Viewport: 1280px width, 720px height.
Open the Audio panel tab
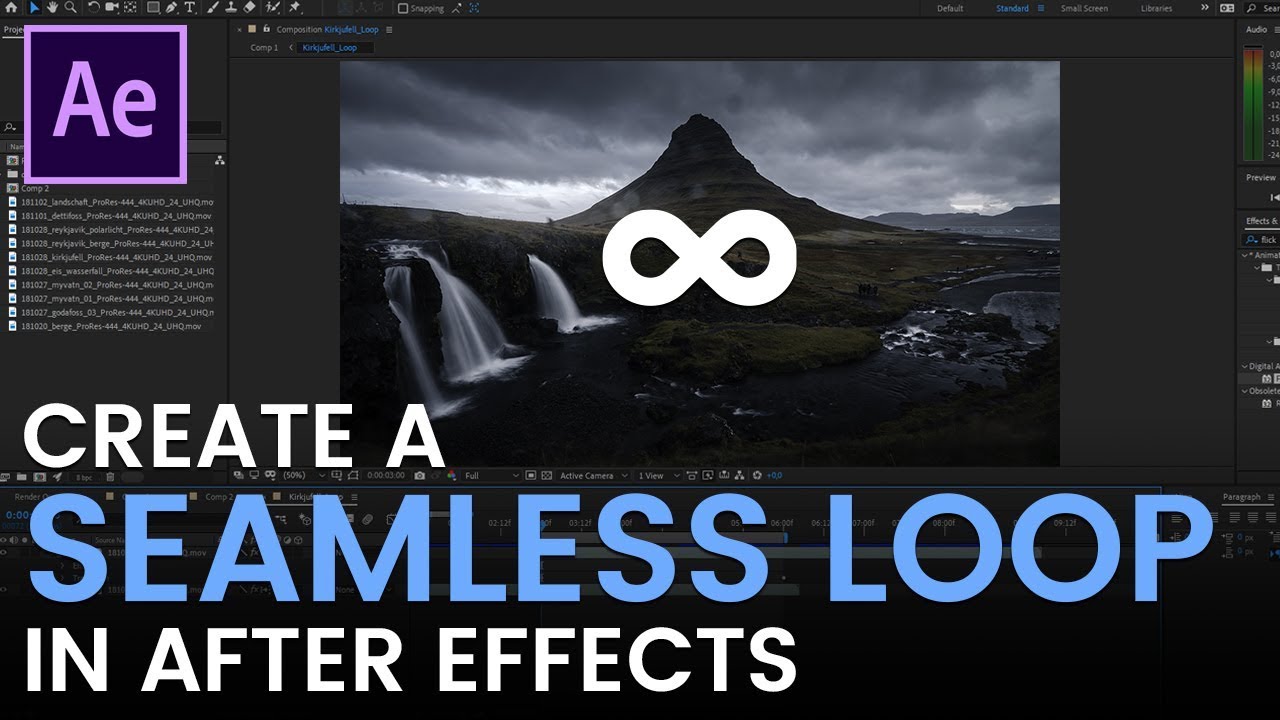pyautogui.click(x=1257, y=30)
